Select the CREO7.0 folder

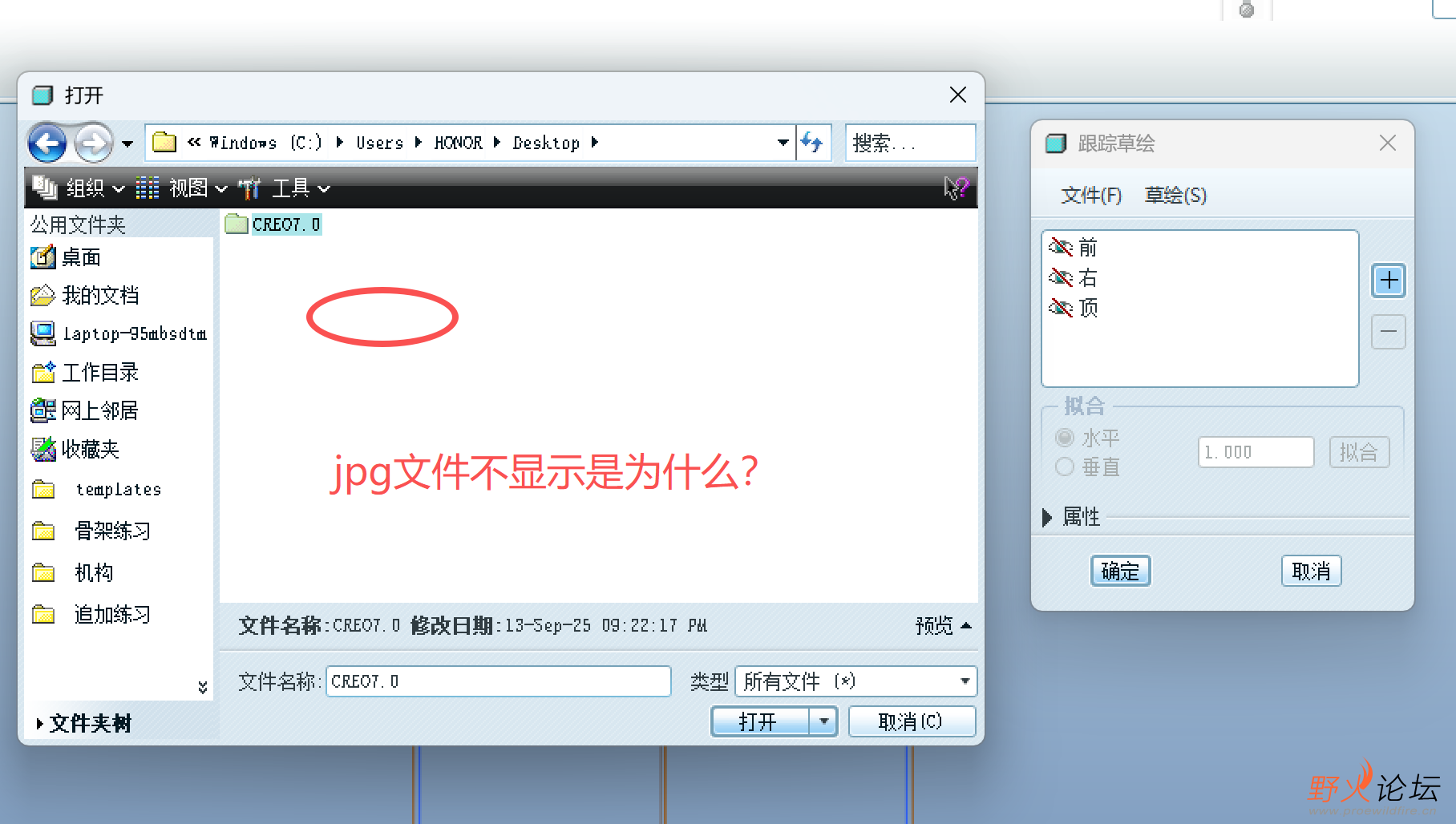click(x=273, y=224)
